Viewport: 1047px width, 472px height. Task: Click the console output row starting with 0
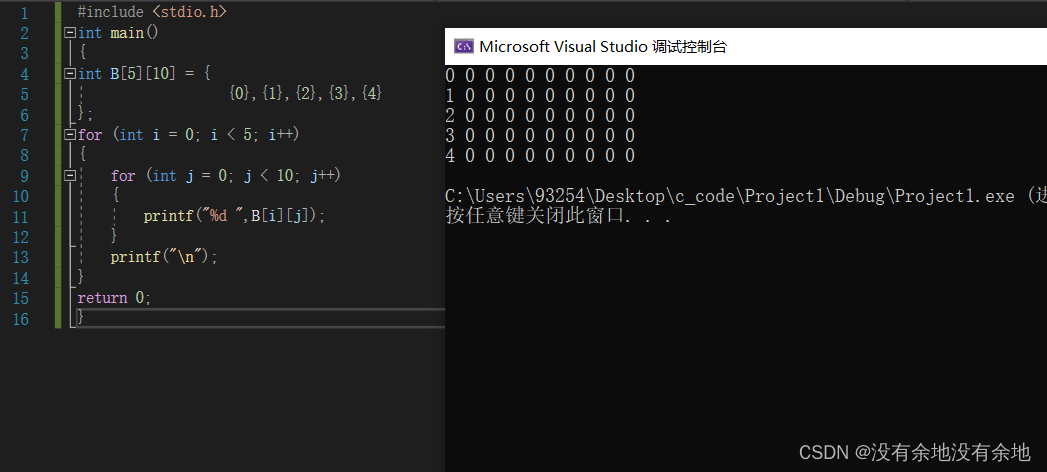click(x=540, y=75)
